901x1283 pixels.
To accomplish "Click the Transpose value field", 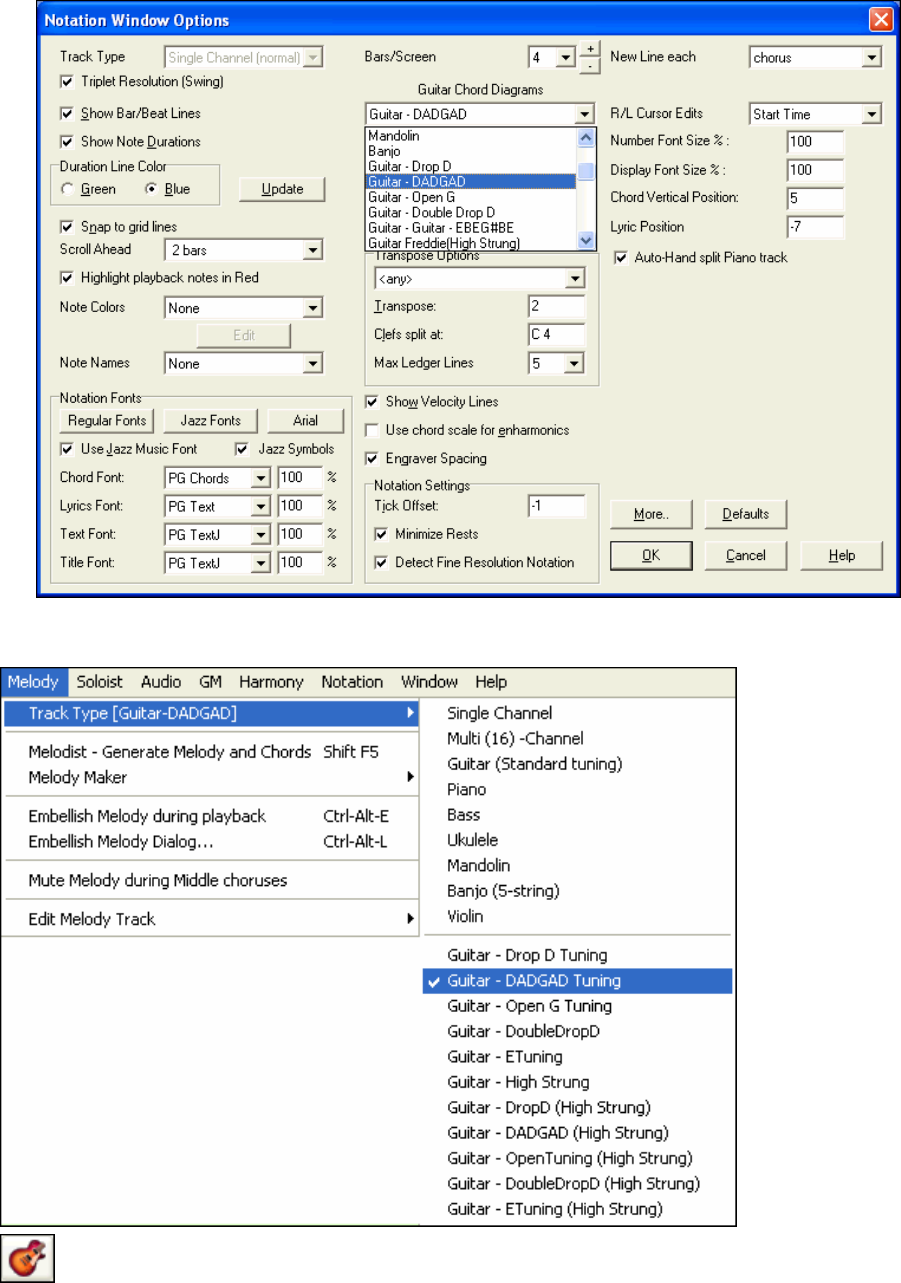I will coord(556,306).
